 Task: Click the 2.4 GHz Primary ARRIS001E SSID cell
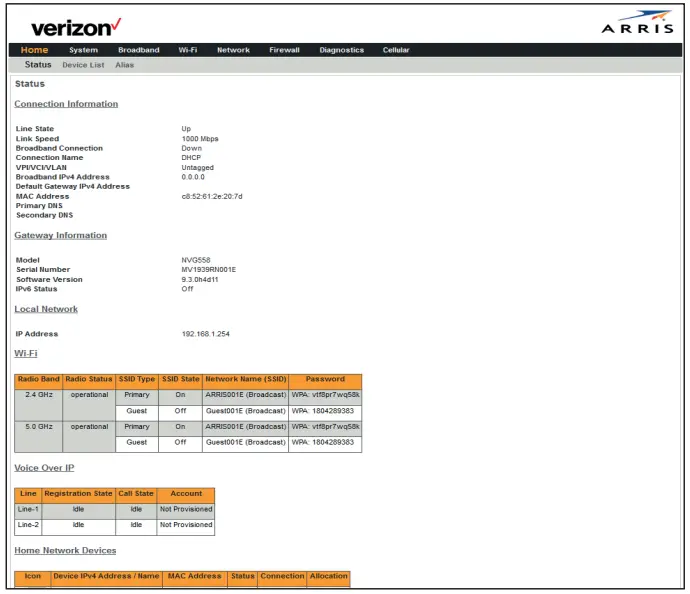pos(246,395)
